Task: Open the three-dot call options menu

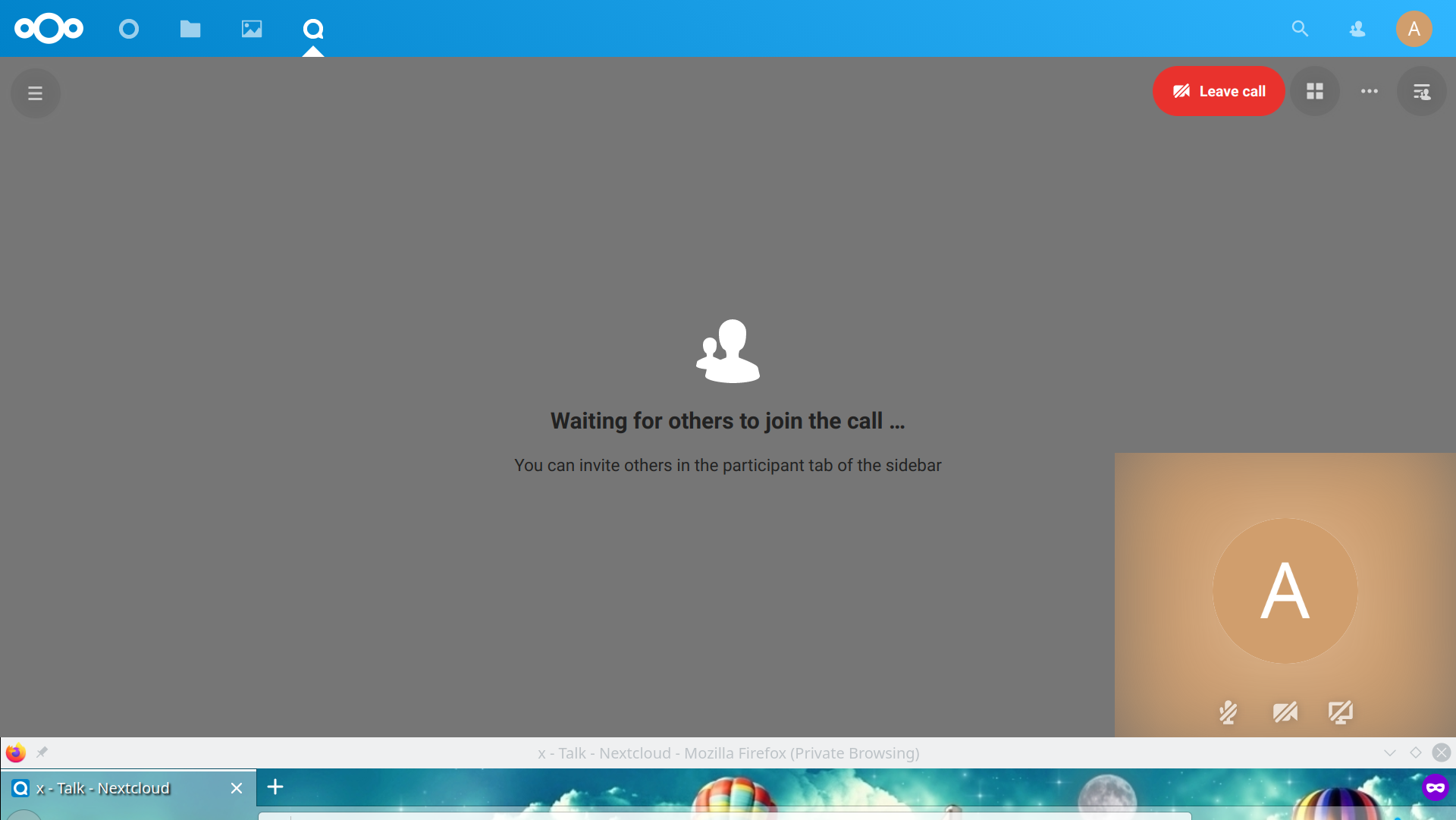Action: [x=1370, y=92]
